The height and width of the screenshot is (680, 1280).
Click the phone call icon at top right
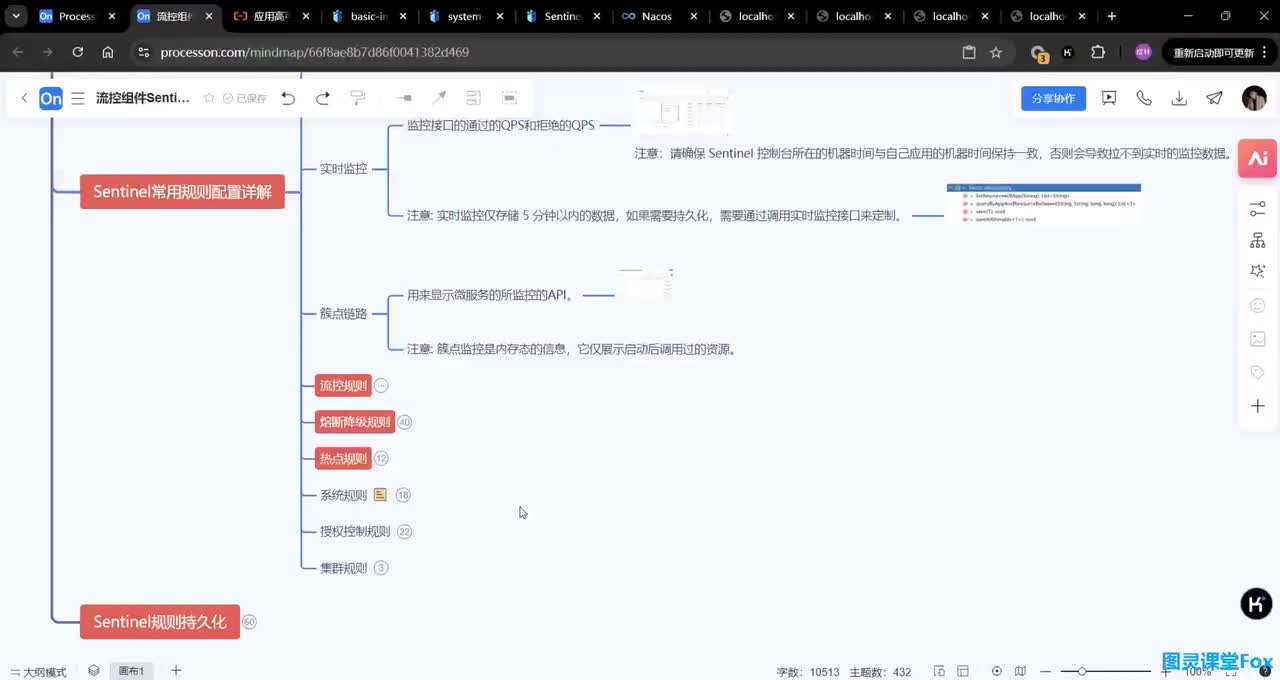1144,98
